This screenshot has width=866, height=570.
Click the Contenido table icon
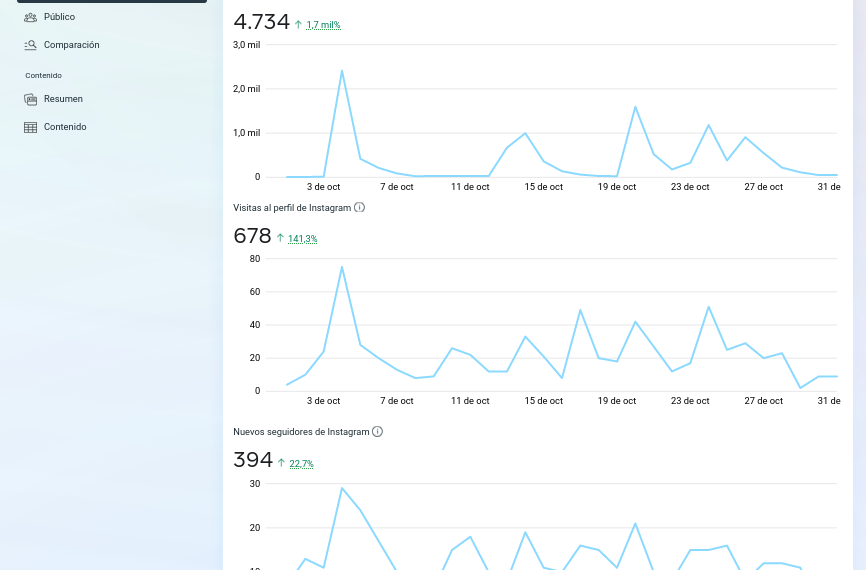pos(30,127)
